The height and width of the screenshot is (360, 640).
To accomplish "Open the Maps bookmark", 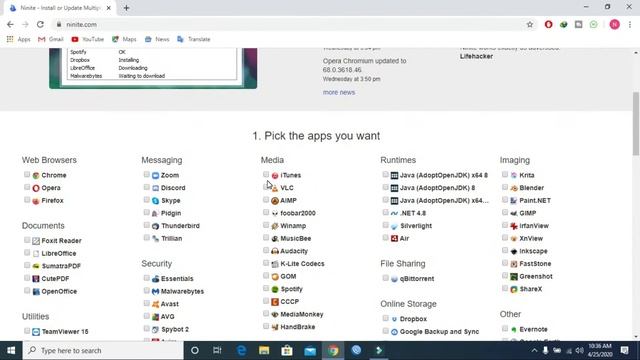I will (124, 39).
